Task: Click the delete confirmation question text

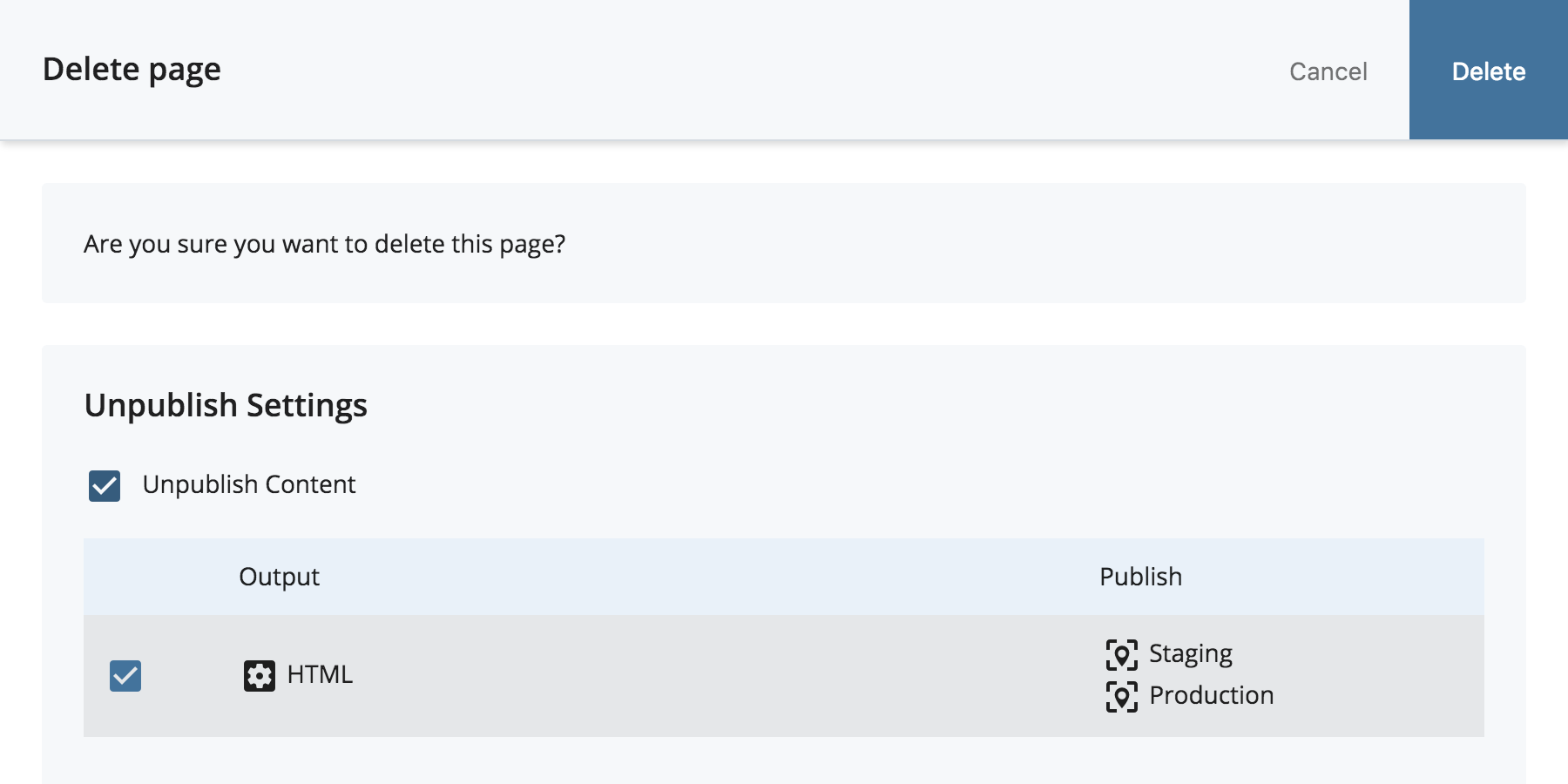Action: (x=324, y=244)
